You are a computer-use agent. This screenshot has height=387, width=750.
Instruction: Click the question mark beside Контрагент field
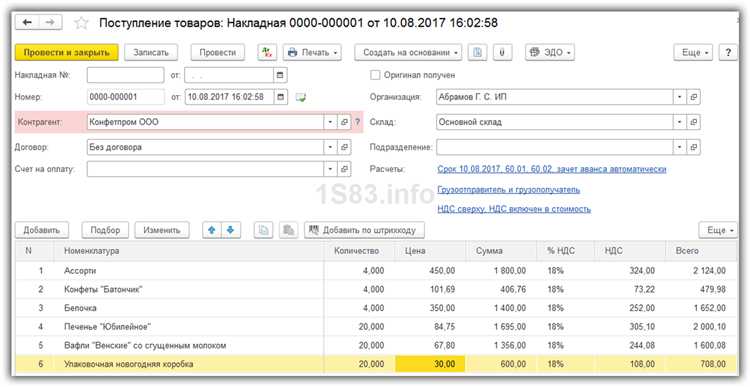(357, 122)
